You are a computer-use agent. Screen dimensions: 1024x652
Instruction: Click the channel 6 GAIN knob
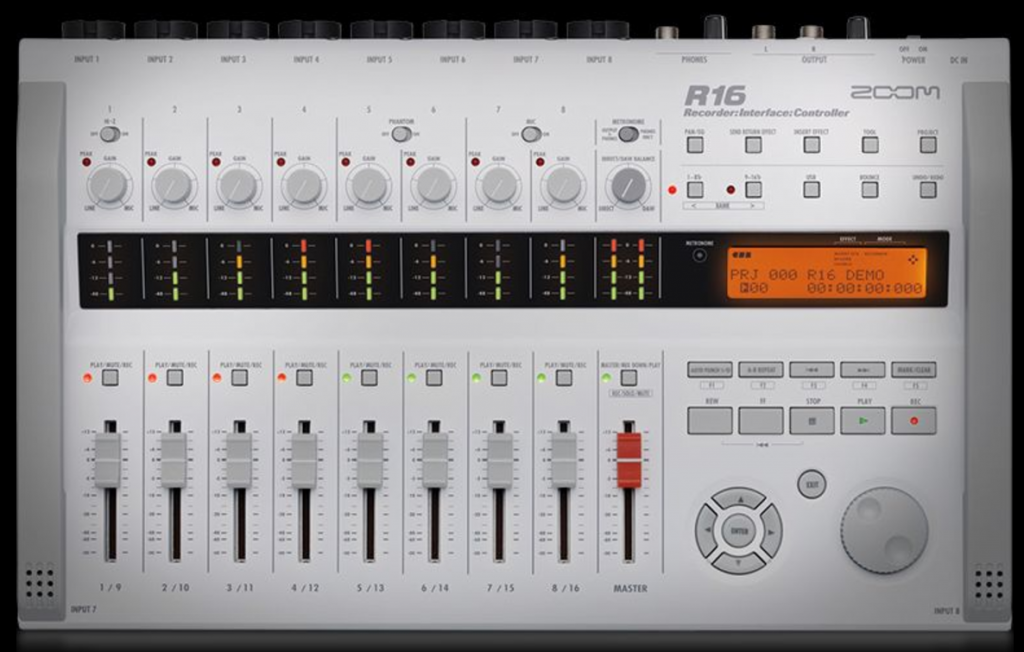[433, 186]
